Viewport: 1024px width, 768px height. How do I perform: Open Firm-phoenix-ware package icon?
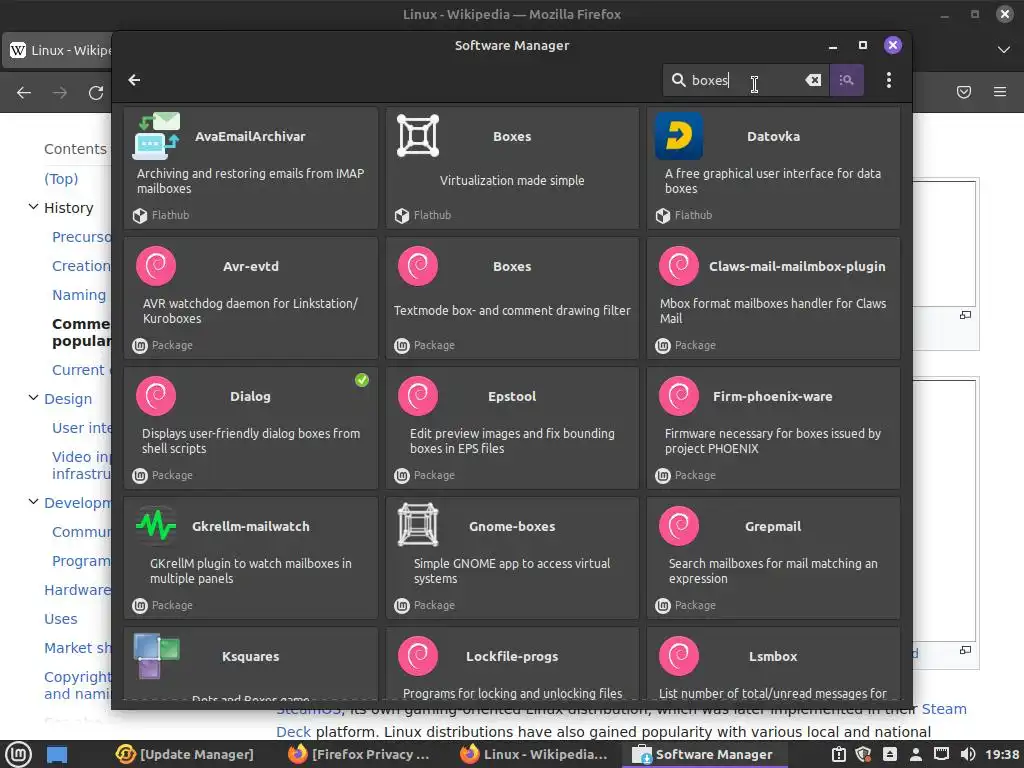point(679,396)
